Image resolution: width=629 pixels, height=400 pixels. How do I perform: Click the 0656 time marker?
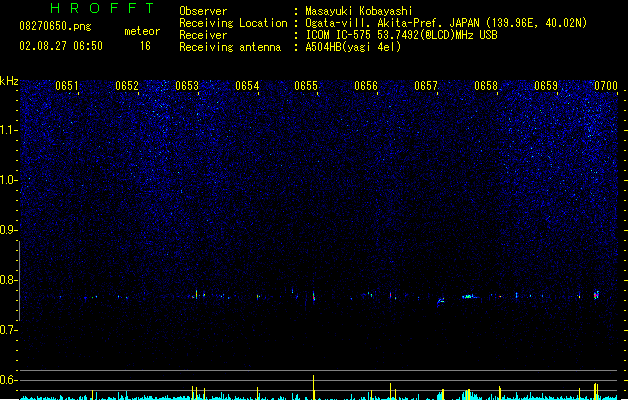pyautogui.click(x=366, y=86)
